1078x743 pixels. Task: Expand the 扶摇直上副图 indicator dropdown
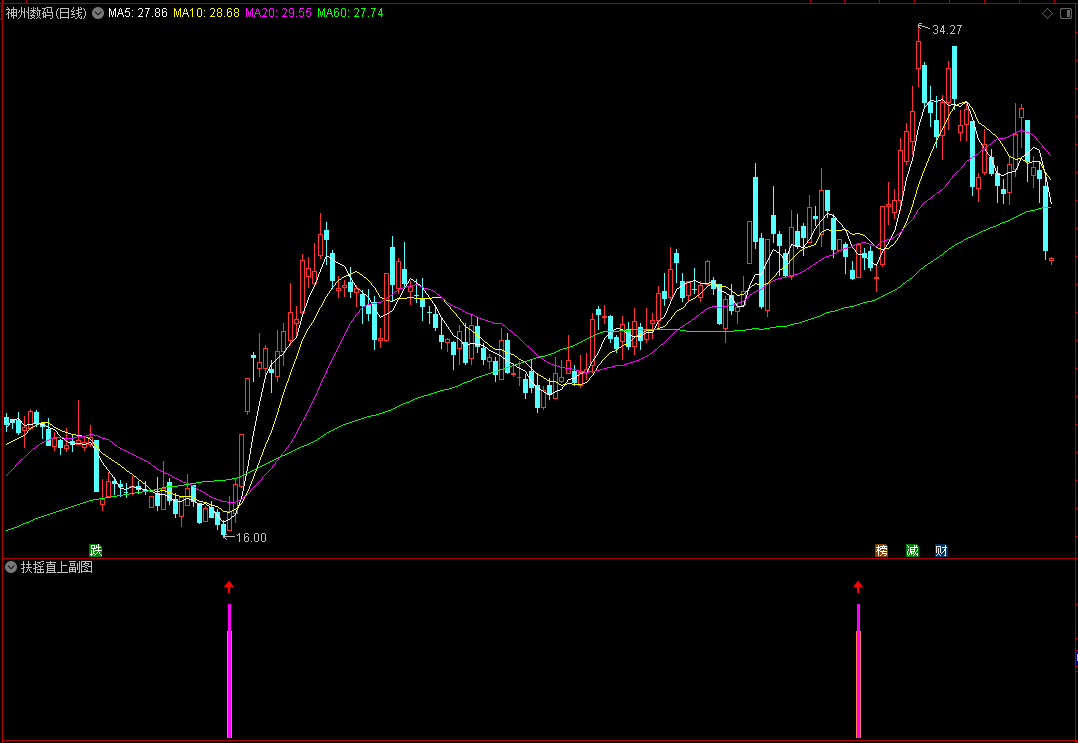coord(11,567)
